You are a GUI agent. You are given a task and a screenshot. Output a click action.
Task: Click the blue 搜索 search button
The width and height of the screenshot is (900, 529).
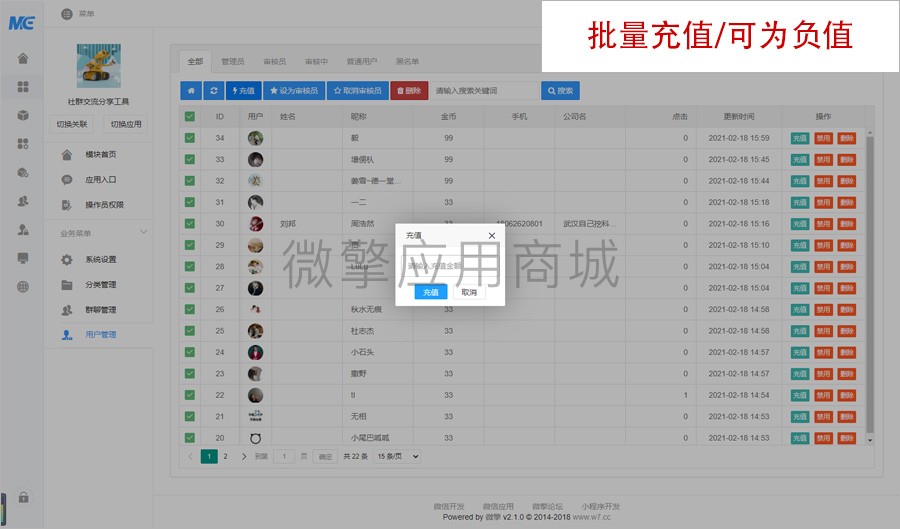point(560,91)
